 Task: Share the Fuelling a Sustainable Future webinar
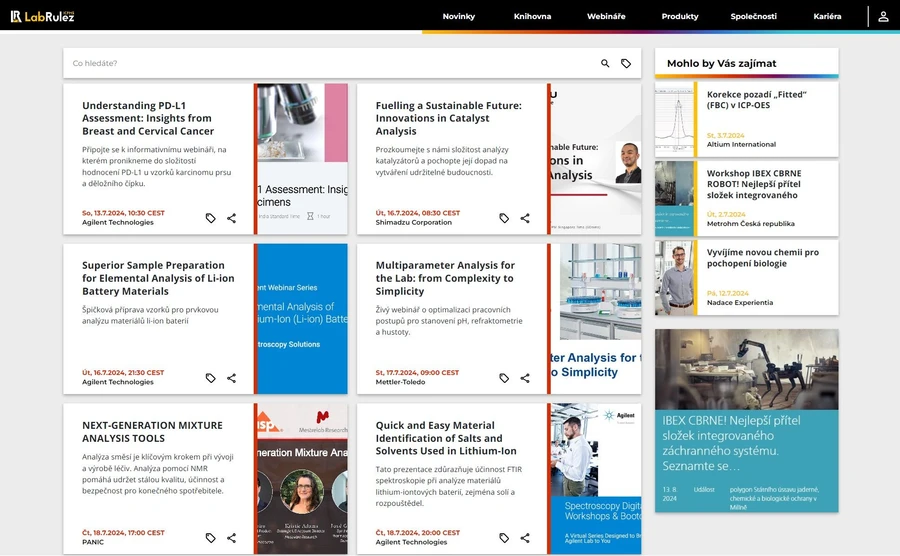[x=525, y=218]
